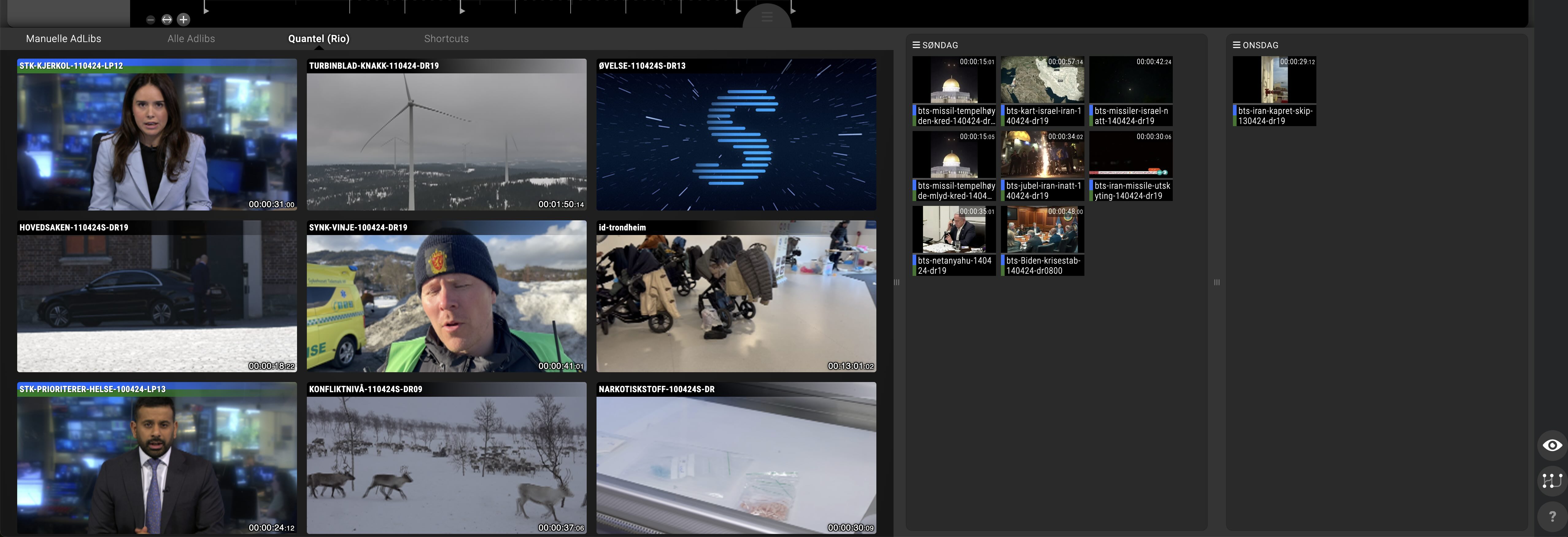This screenshot has height=537, width=1568.
Task: Pick bts-iran-missile-utskyting-140424-dr19 piece
Action: [x=1131, y=166]
